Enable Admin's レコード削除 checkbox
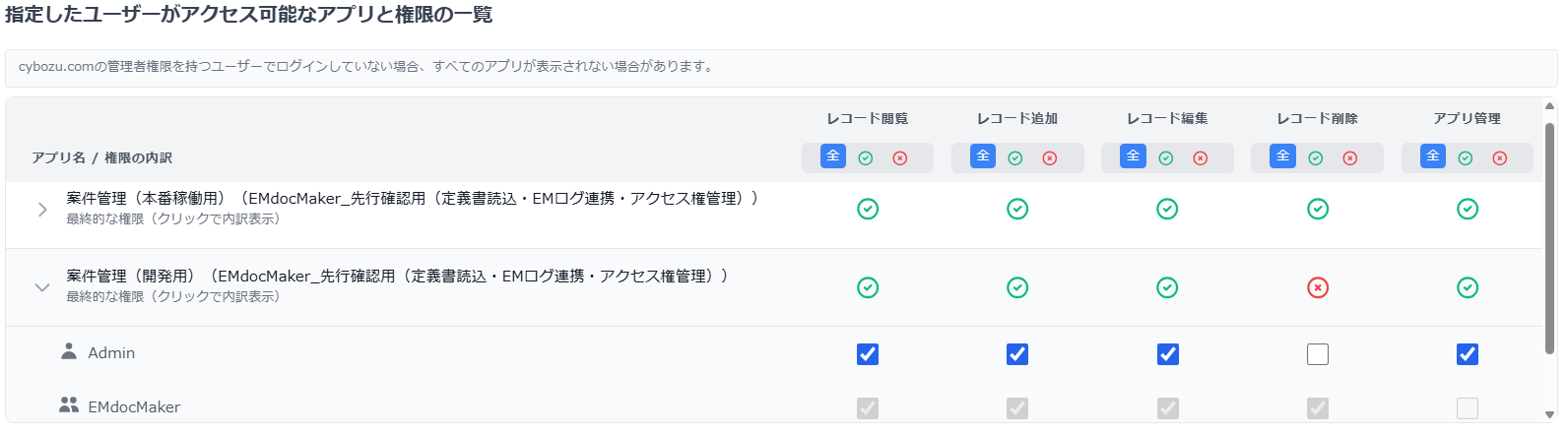This screenshot has height=434, width=1568. point(1318,354)
